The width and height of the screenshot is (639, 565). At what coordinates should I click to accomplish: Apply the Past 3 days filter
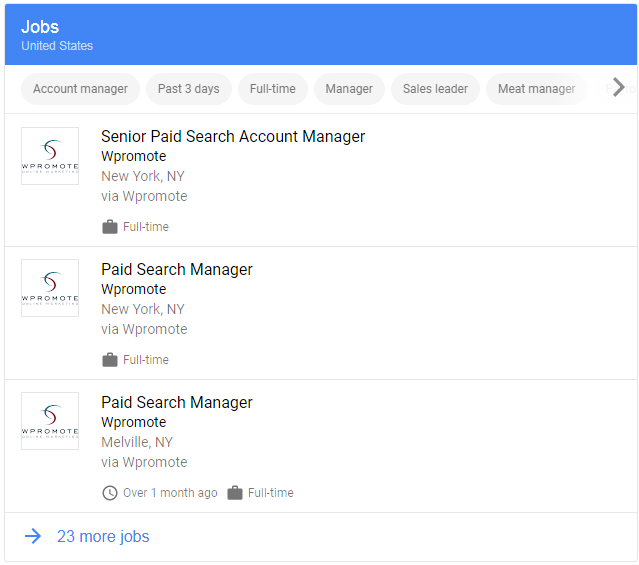point(189,89)
